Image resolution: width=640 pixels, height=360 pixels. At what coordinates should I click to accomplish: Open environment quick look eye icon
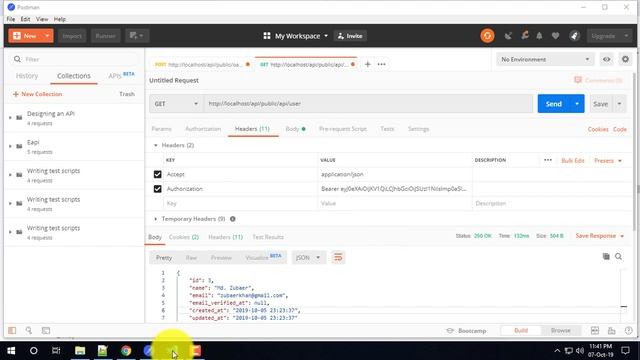click(607, 60)
